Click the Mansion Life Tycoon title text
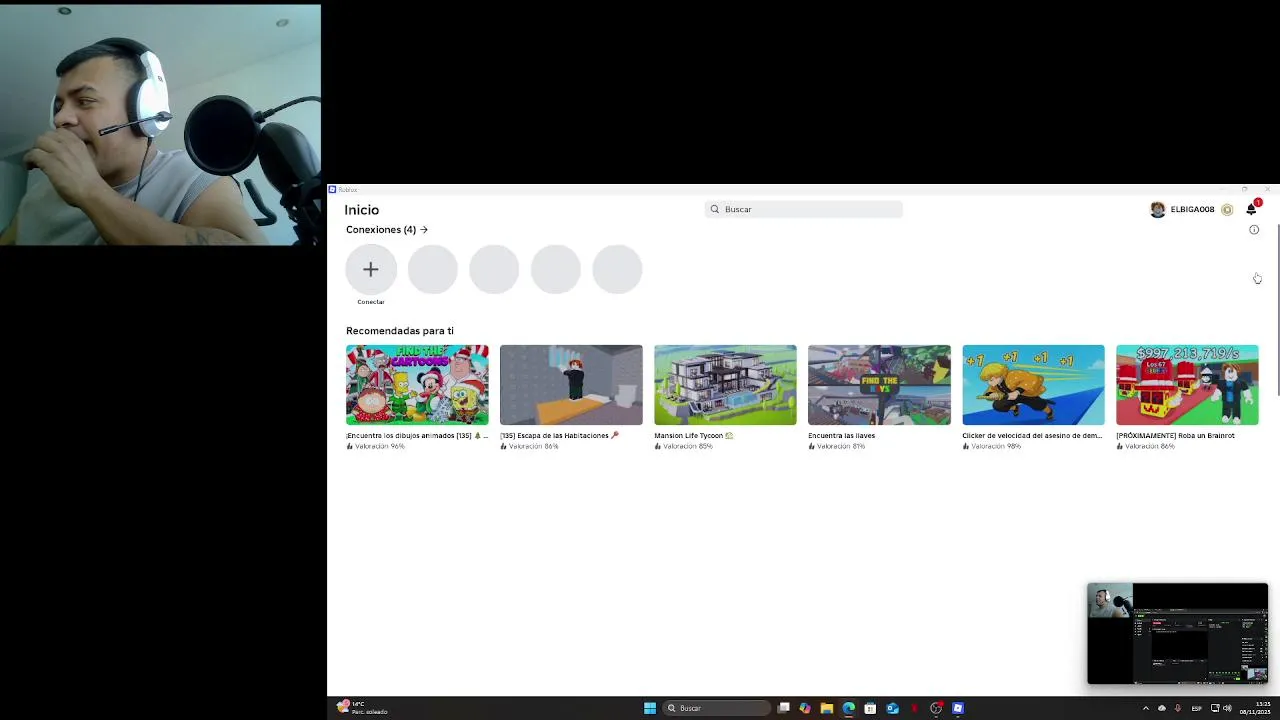 click(x=693, y=436)
